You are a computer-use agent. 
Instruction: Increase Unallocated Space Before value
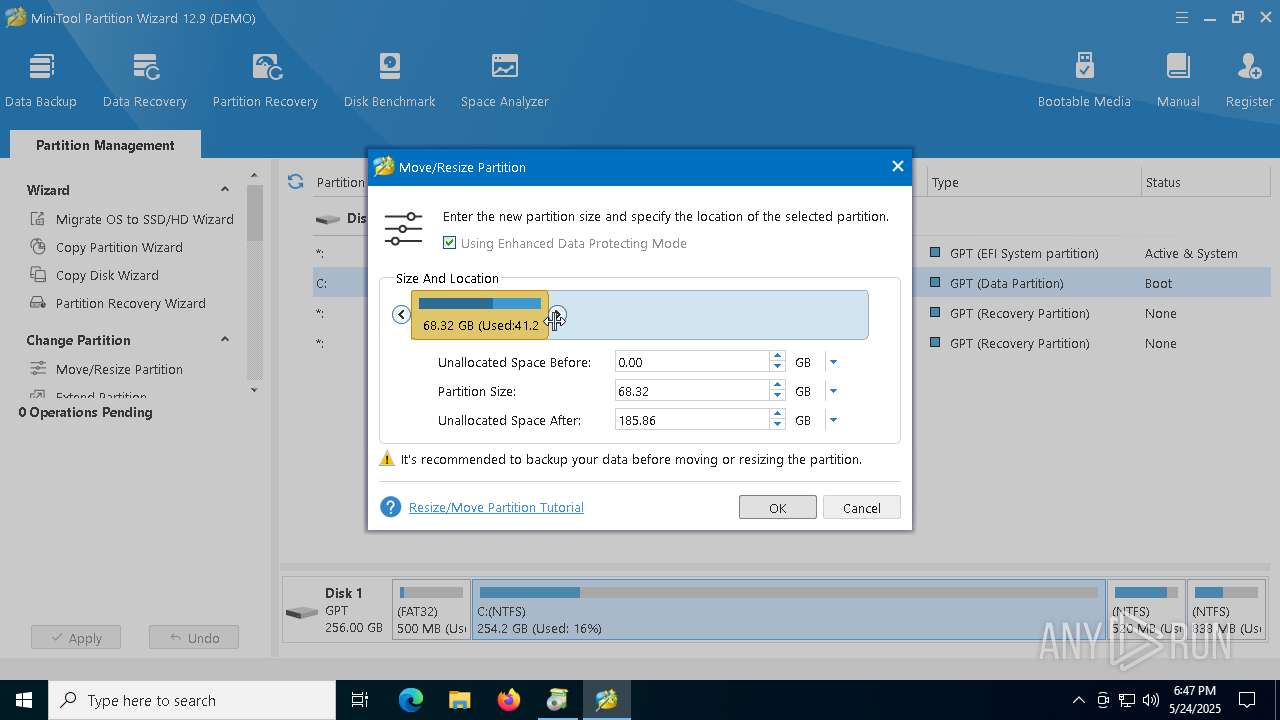pos(777,357)
